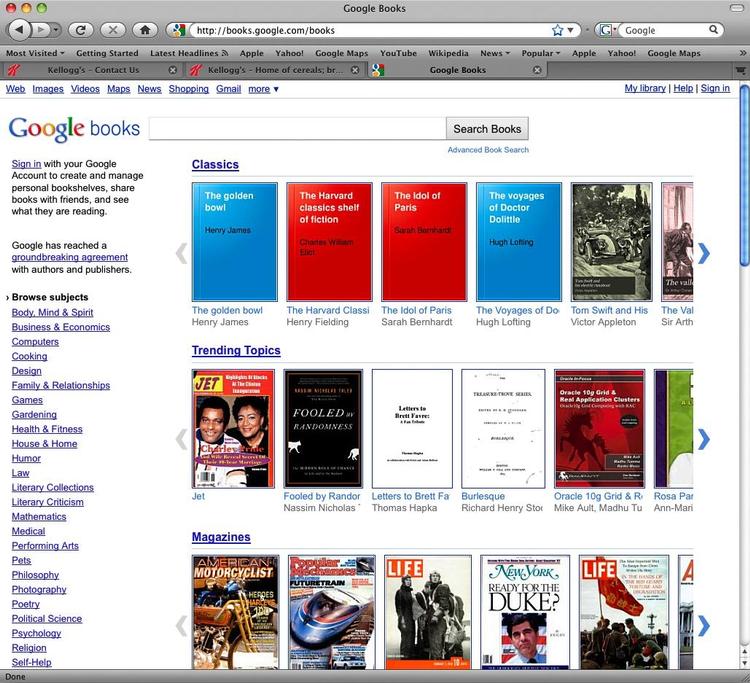The height and width of the screenshot is (683, 750).
Task: Close the Kellogg's Home of cereals tab
Action: (x=355, y=70)
